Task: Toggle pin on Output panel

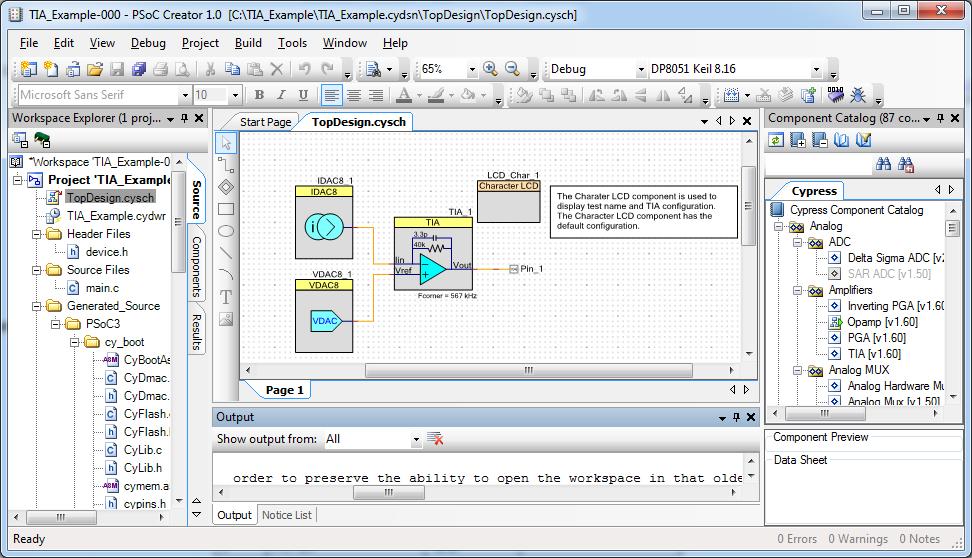Action: [736, 417]
